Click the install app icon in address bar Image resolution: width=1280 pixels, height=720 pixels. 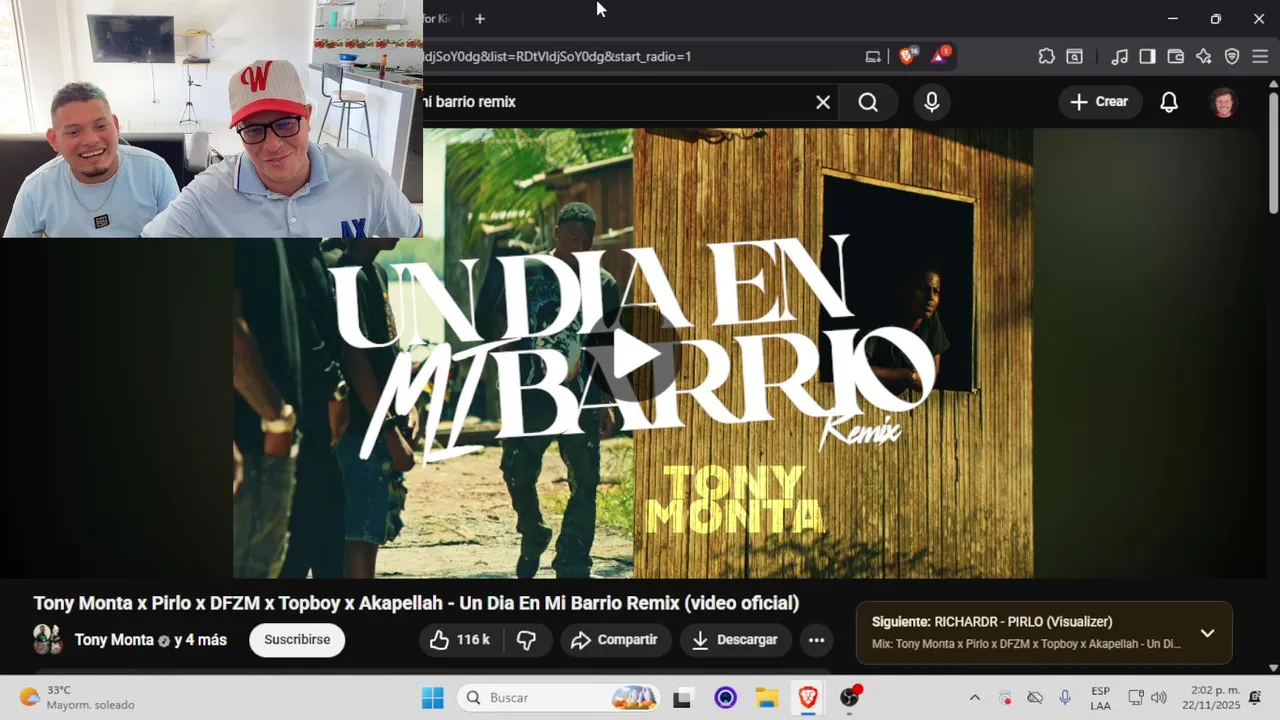873,56
